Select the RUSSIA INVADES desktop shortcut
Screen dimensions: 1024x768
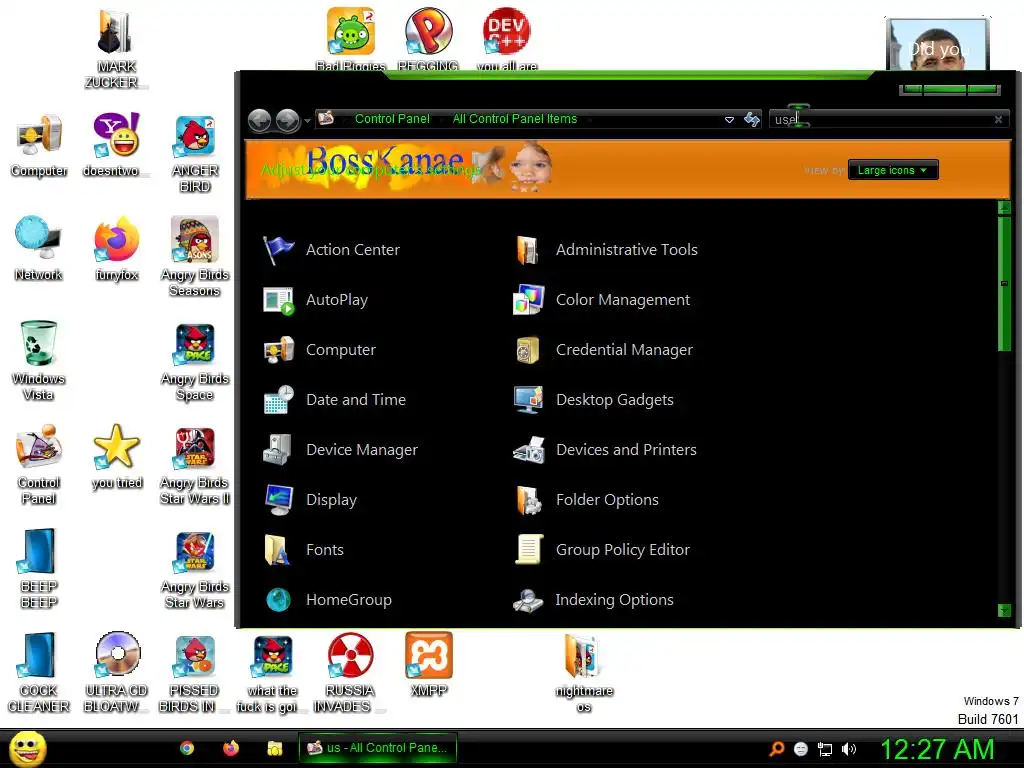coord(351,673)
